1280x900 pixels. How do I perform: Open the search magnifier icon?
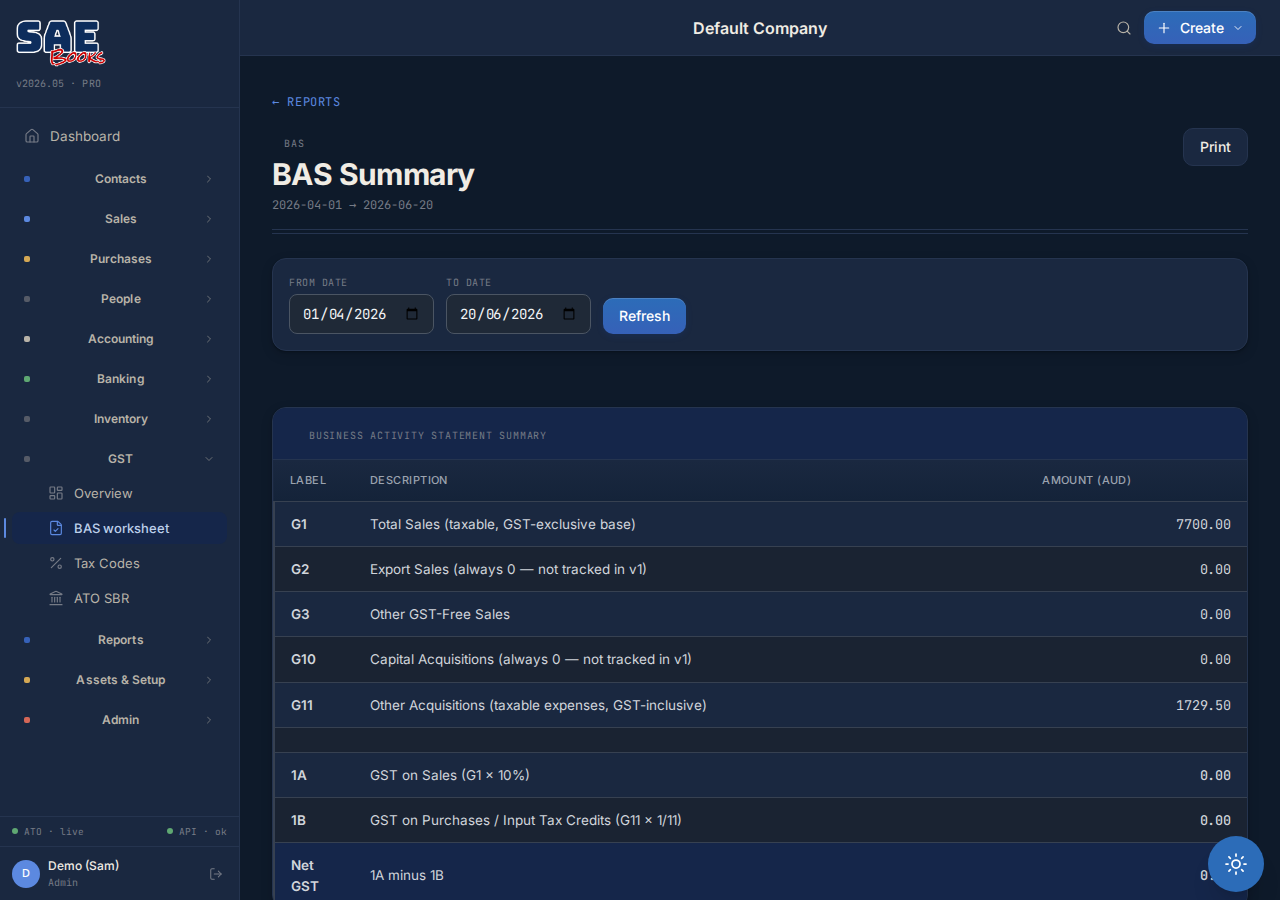1124,28
